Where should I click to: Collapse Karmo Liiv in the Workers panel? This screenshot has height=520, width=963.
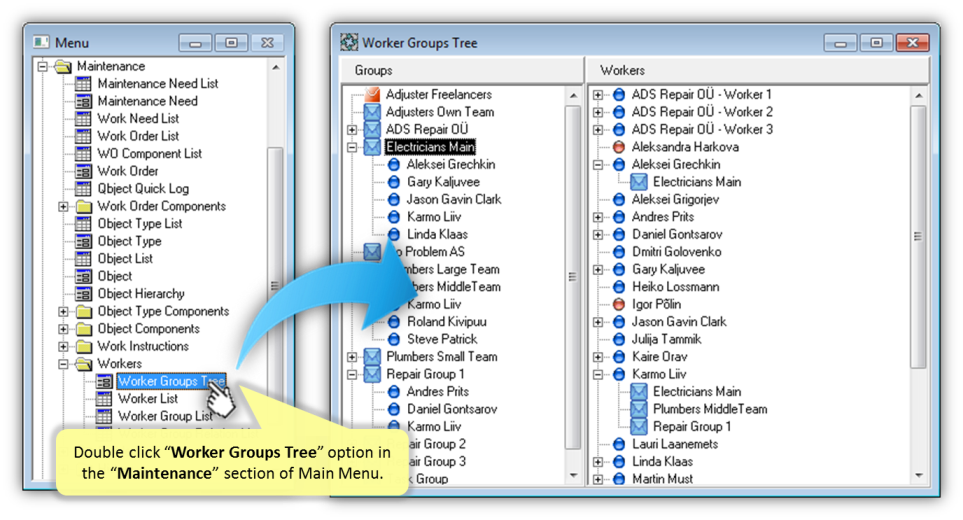598,374
